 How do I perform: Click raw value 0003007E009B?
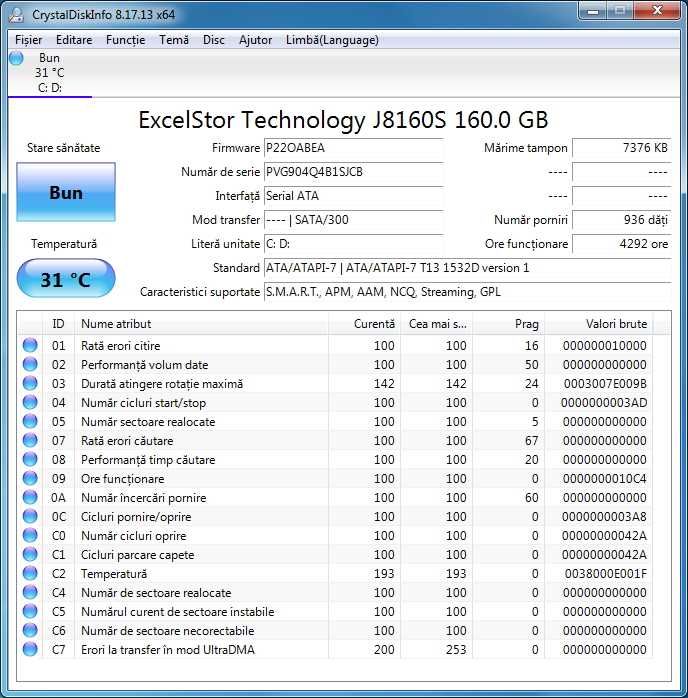coord(605,384)
